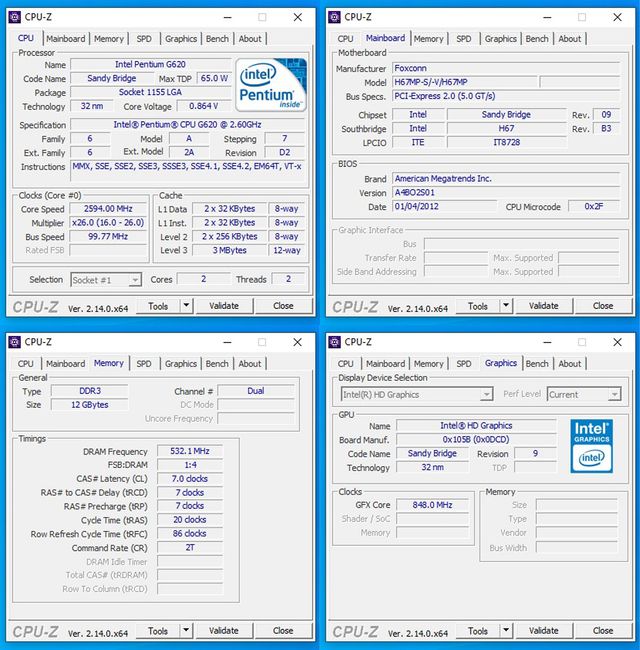Image resolution: width=640 pixels, height=650 pixels.
Task: Switch to Graphics tab in Memory window
Action: pos(181,364)
